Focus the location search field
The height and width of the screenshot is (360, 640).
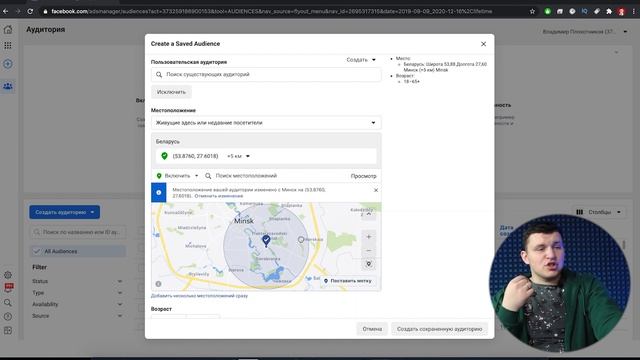[276, 176]
